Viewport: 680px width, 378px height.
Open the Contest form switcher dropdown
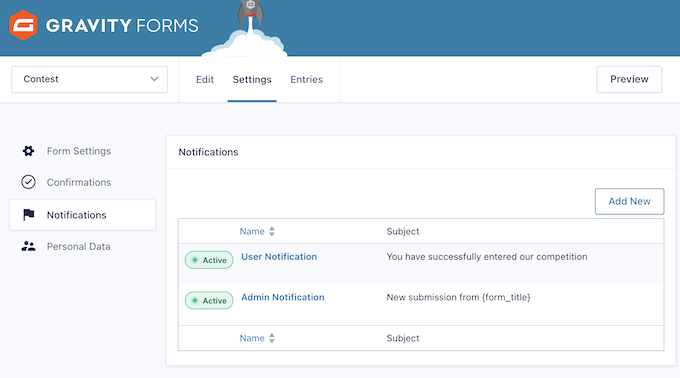89,79
